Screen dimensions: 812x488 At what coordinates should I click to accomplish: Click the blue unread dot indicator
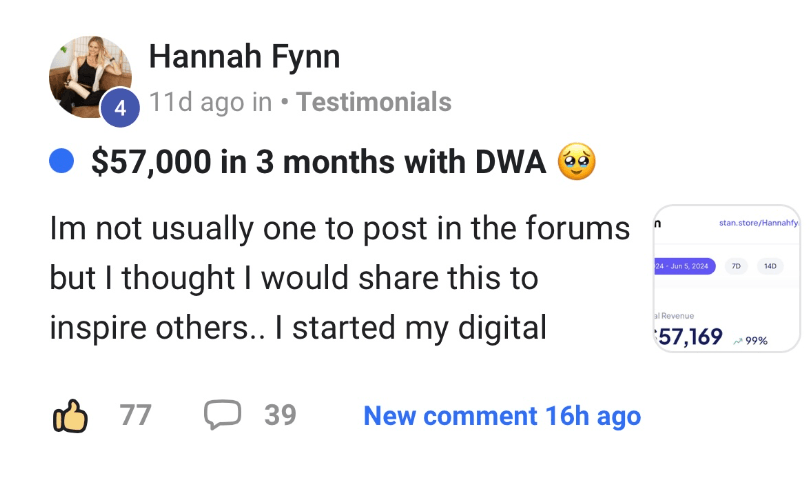pyautogui.click(x=62, y=161)
